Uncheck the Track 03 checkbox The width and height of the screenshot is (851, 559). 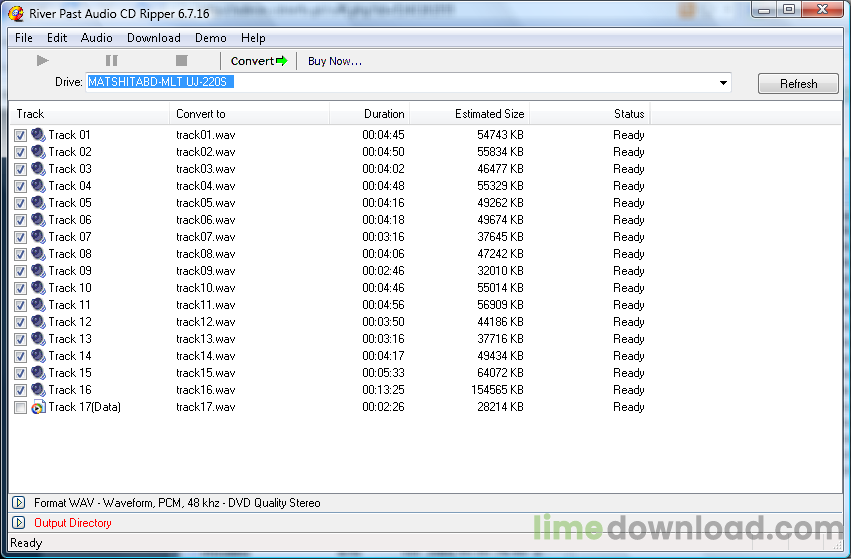pyautogui.click(x=21, y=169)
